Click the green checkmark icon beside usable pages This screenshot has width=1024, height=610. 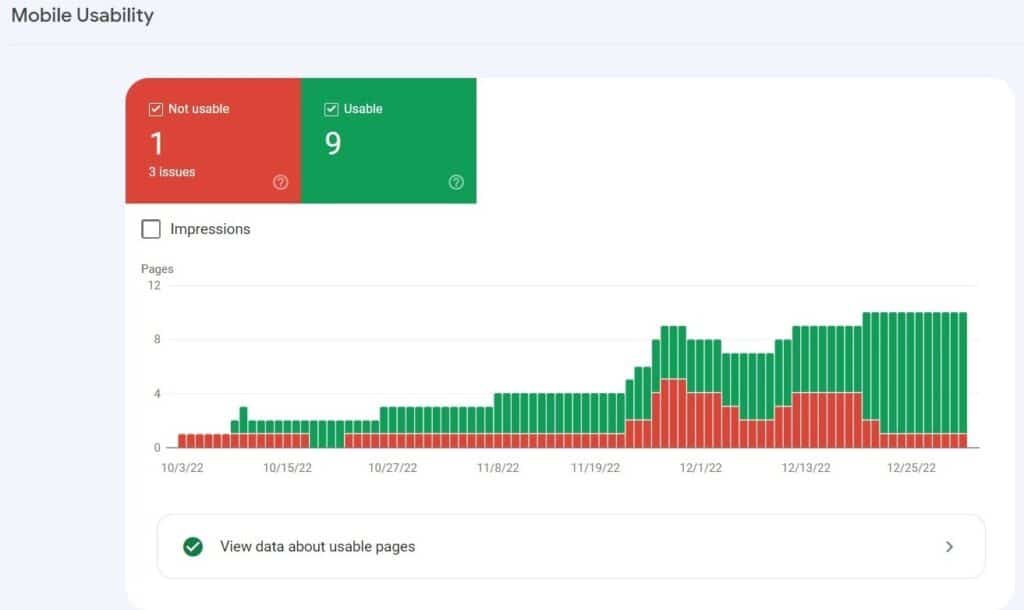[x=193, y=546]
